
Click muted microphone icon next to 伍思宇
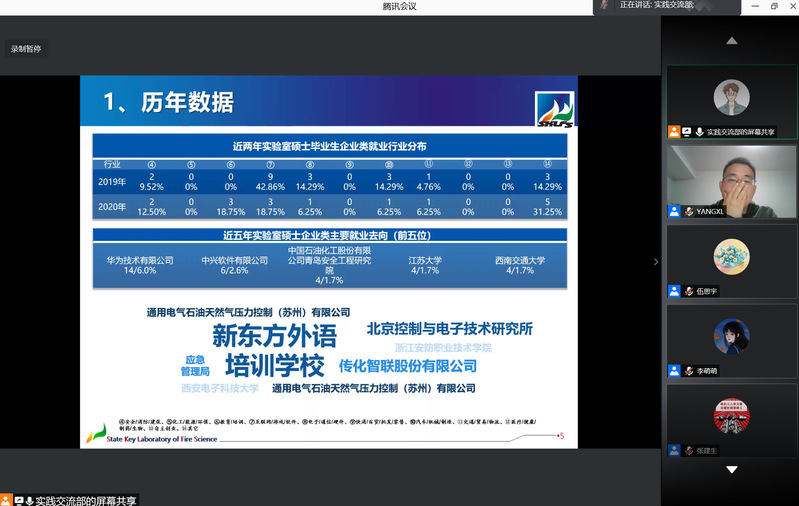pyautogui.click(x=689, y=291)
